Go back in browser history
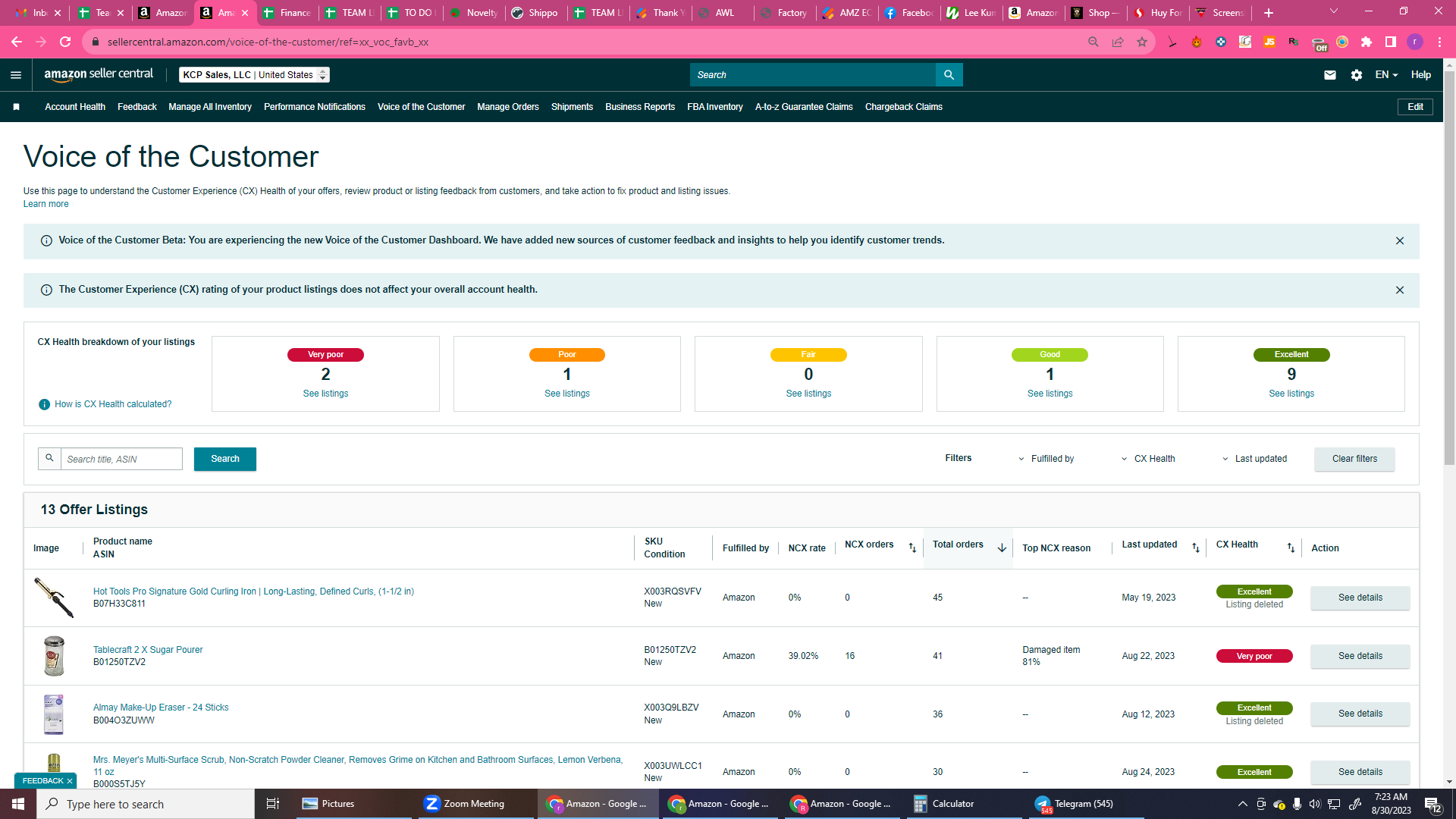 (x=17, y=42)
